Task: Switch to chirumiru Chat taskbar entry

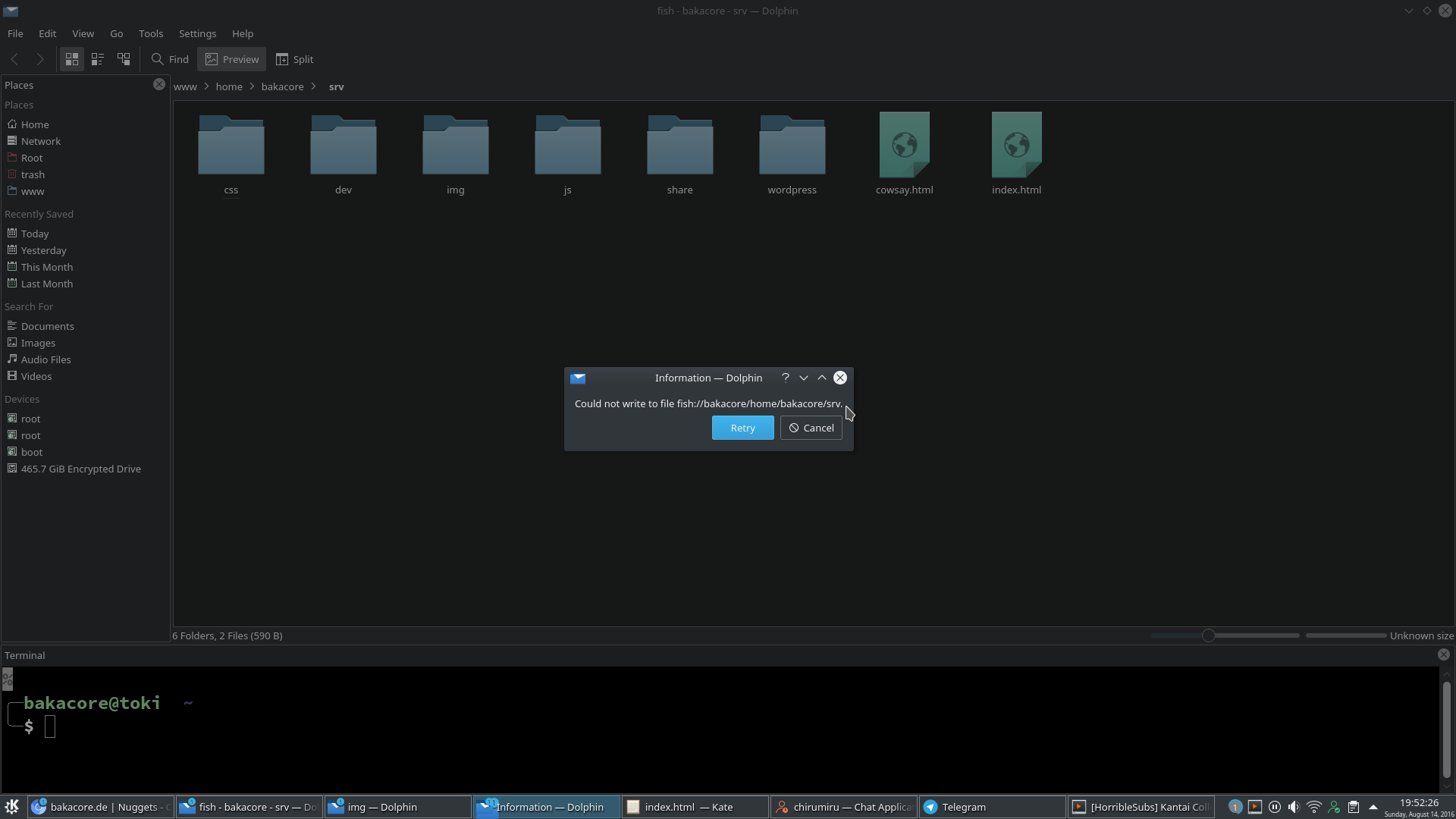Action: 843,807
